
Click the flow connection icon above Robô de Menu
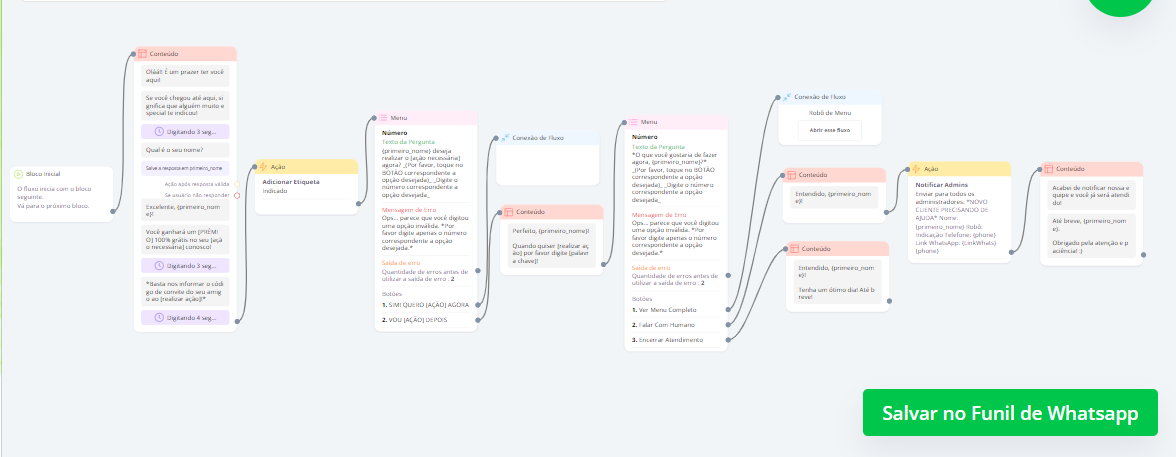point(787,97)
